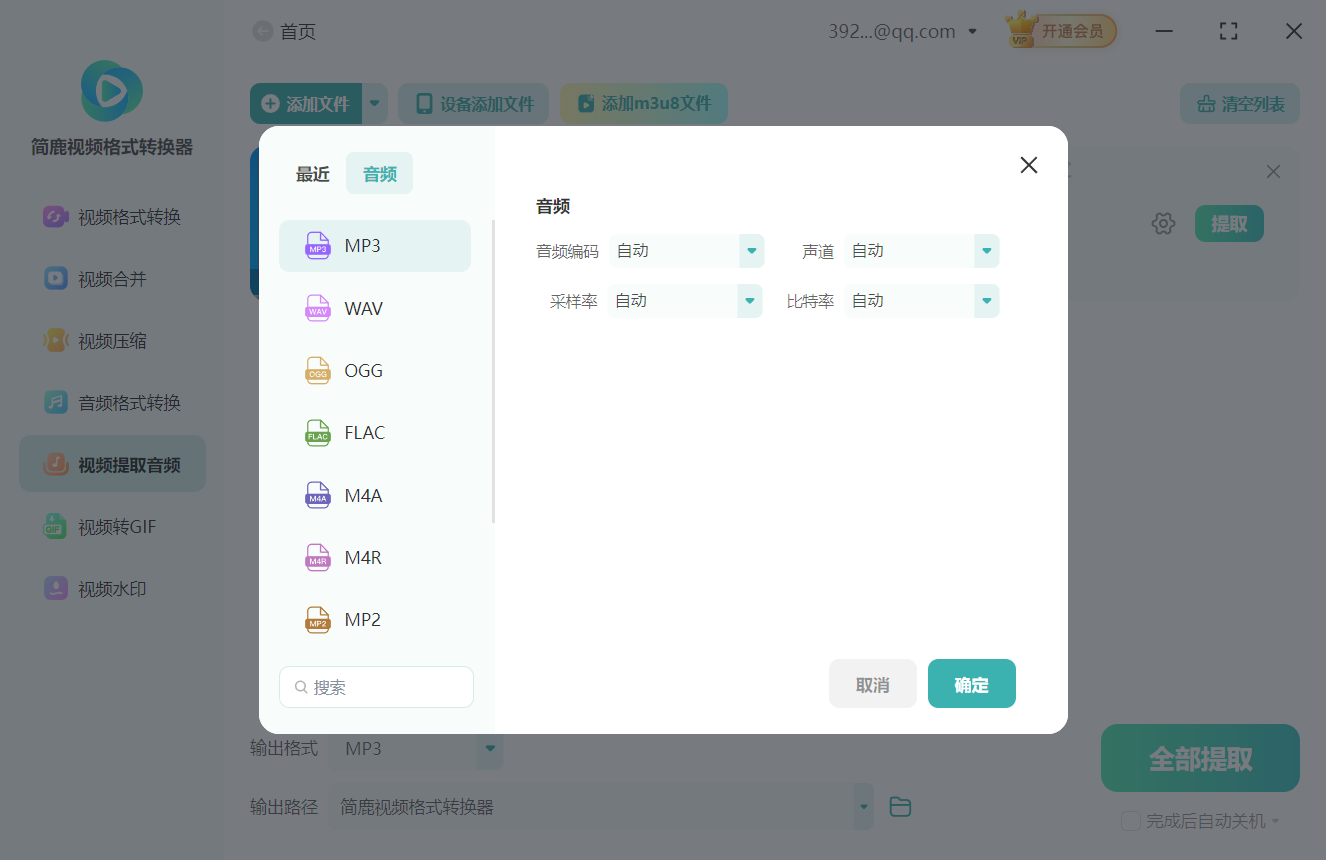Image resolution: width=1326 pixels, height=860 pixels.
Task: Open the 音频编码 dropdown
Action: point(687,251)
